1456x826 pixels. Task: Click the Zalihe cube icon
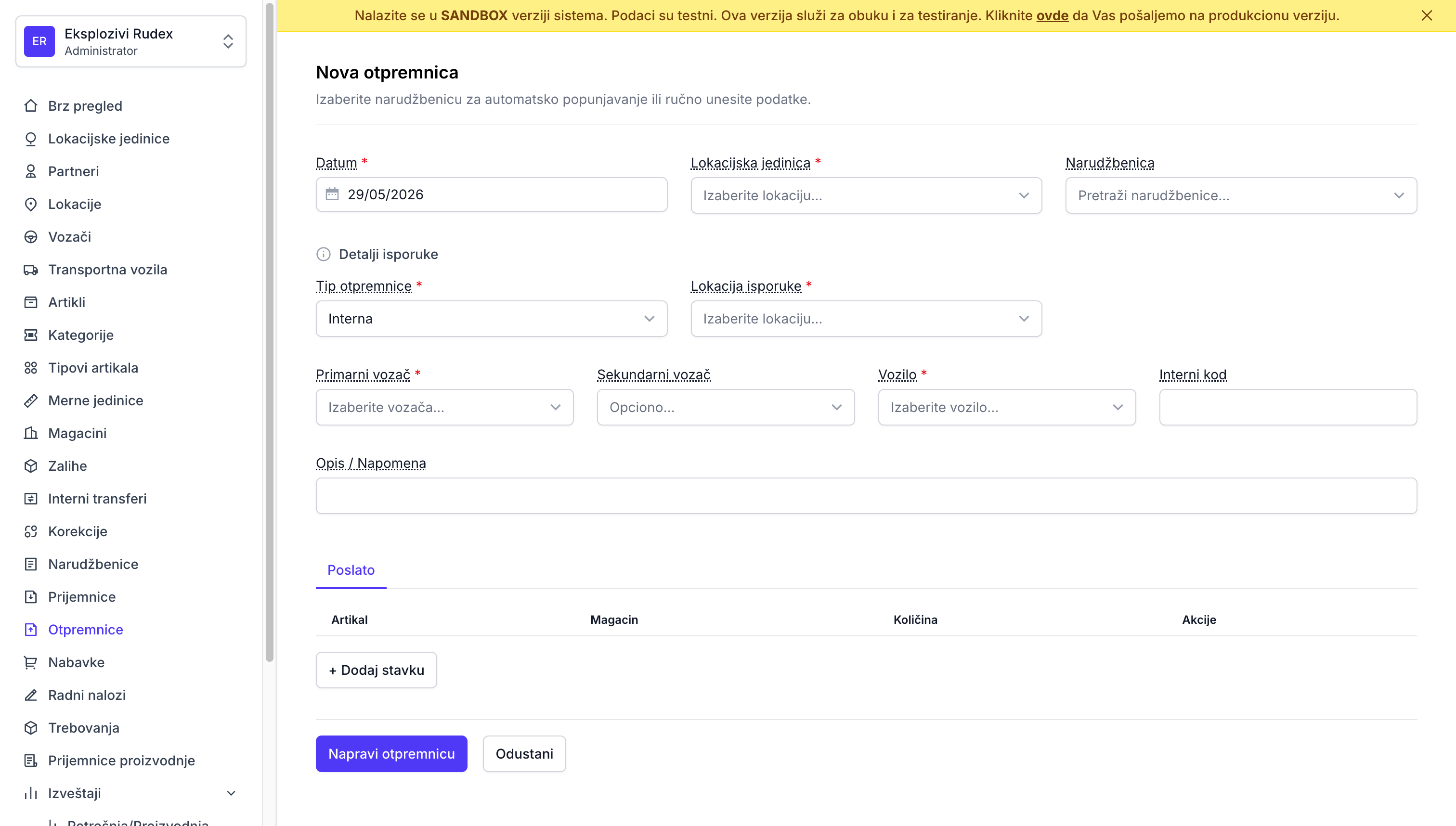31,466
